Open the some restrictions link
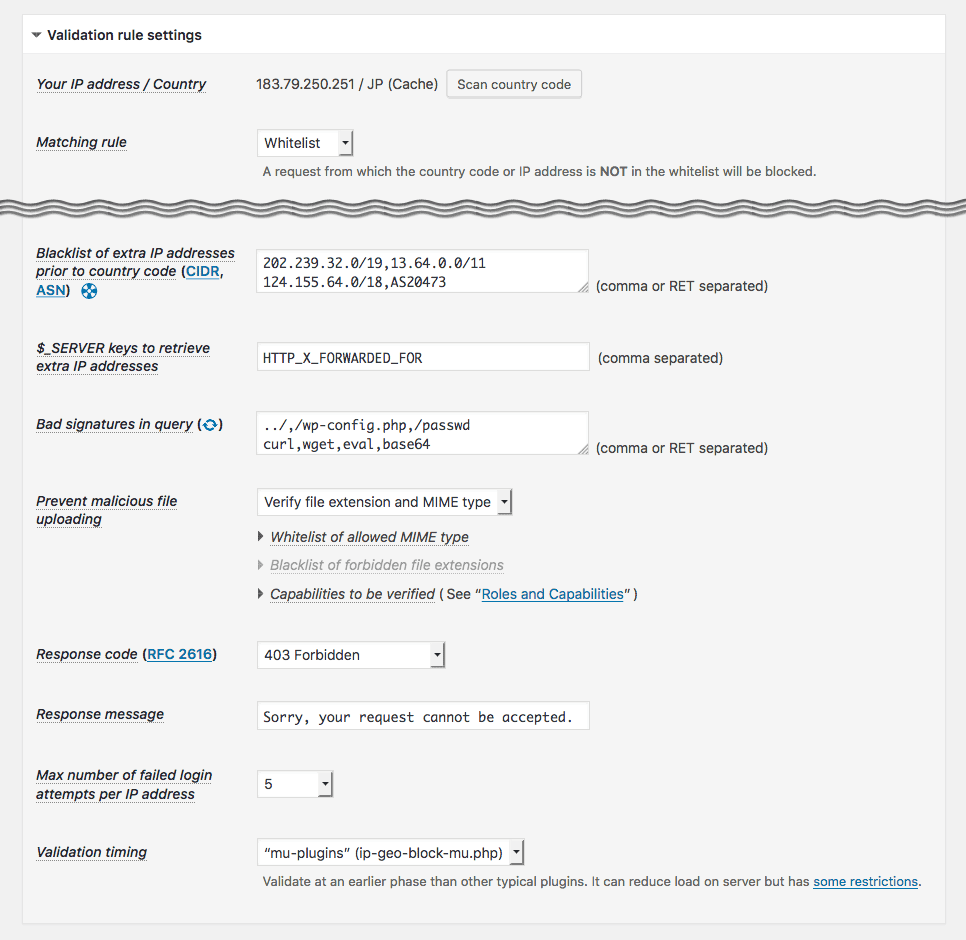The height and width of the screenshot is (940, 966). click(865, 882)
